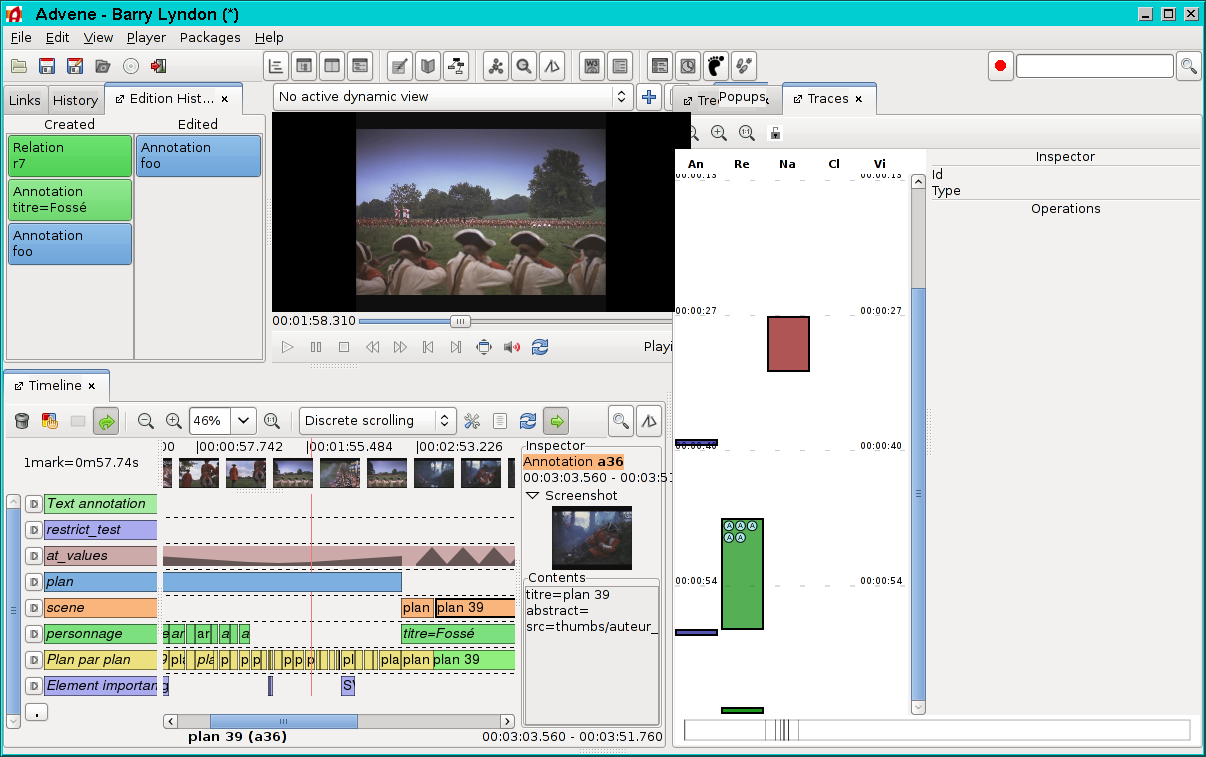Image resolution: width=1206 pixels, height=757 pixels.
Task: Open the tree hierarchy view icon
Action: coord(456,66)
